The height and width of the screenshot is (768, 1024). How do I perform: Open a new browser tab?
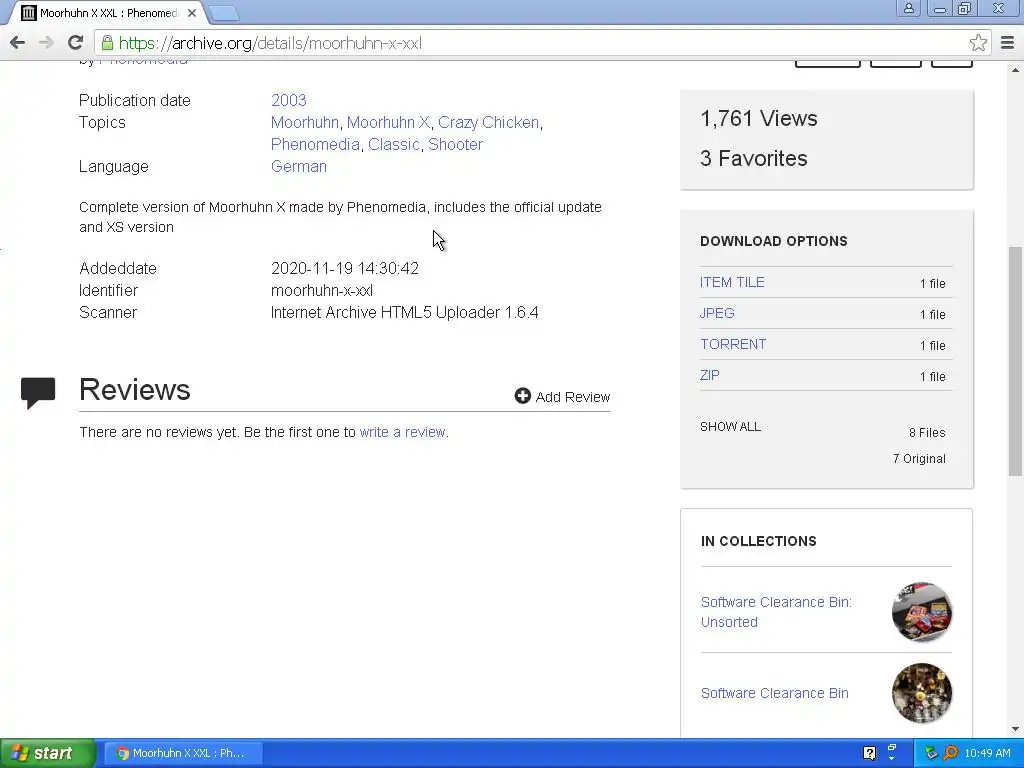pos(224,12)
